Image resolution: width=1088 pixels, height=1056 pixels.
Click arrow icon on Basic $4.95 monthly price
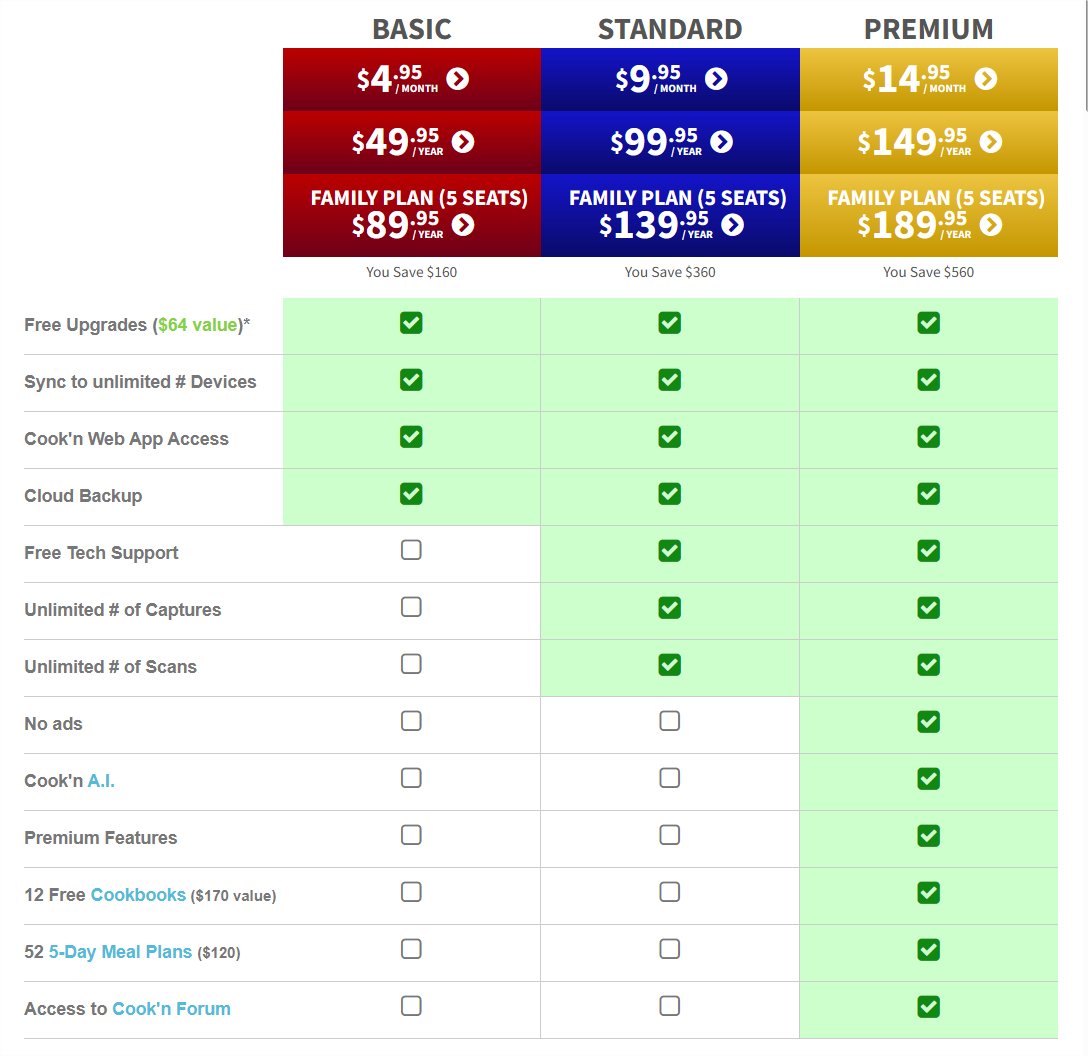coord(458,79)
